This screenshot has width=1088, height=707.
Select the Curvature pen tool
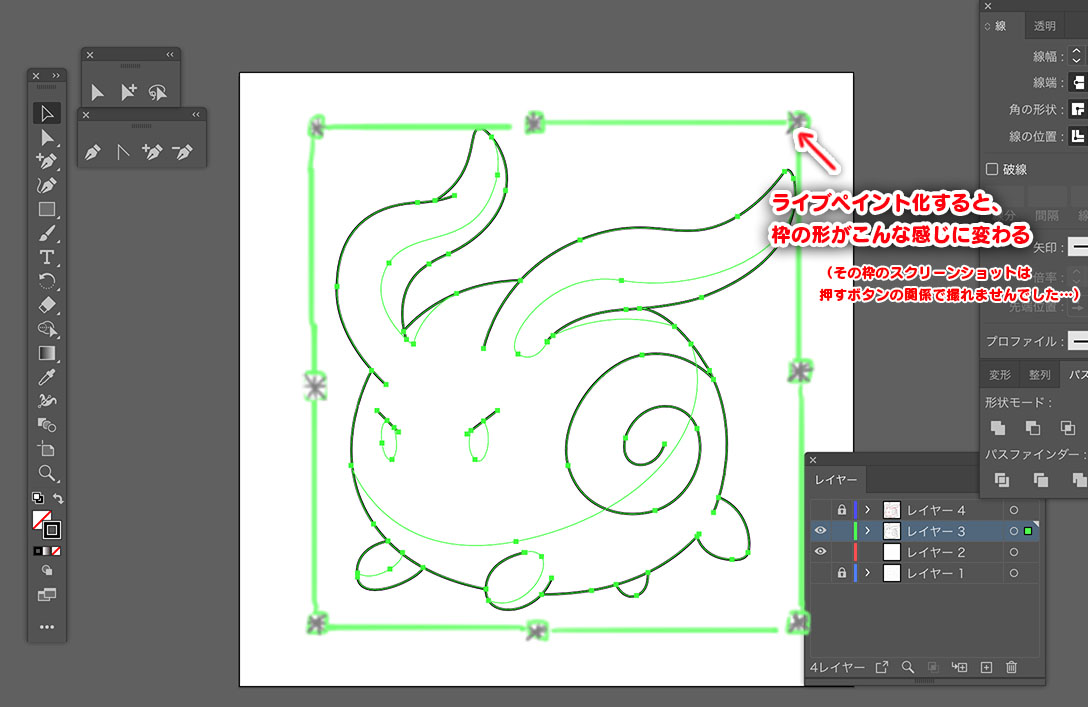pos(46,185)
